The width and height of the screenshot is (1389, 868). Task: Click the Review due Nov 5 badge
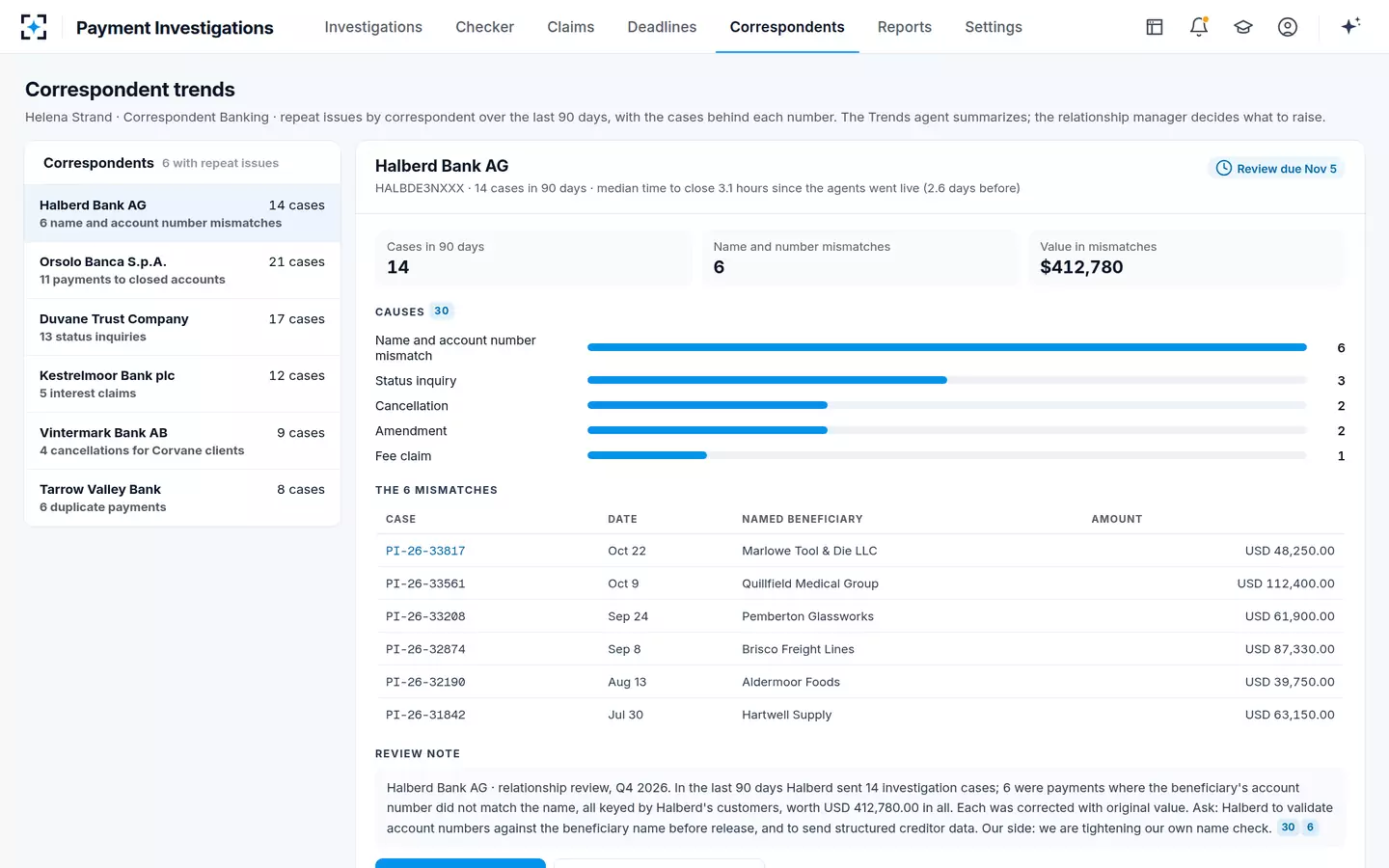pos(1276,168)
